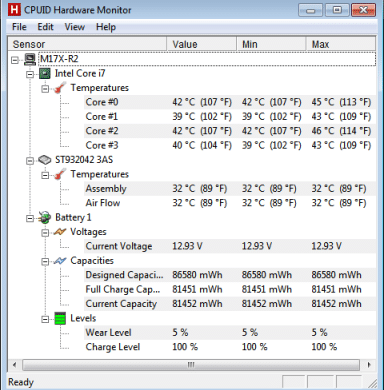Screen dimensions: 384x390
Task: Click the M17X-R2 computer icon
Action: 30,59
